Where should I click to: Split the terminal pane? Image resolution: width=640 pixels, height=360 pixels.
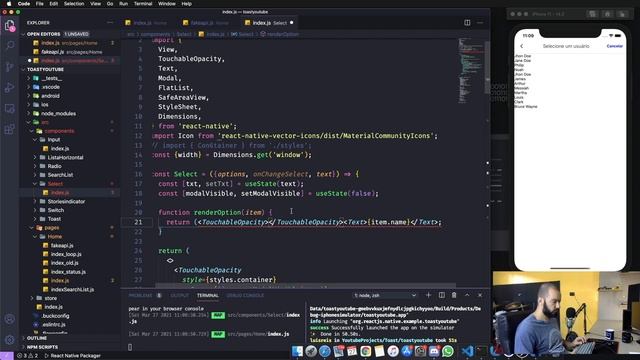[442, 295]
